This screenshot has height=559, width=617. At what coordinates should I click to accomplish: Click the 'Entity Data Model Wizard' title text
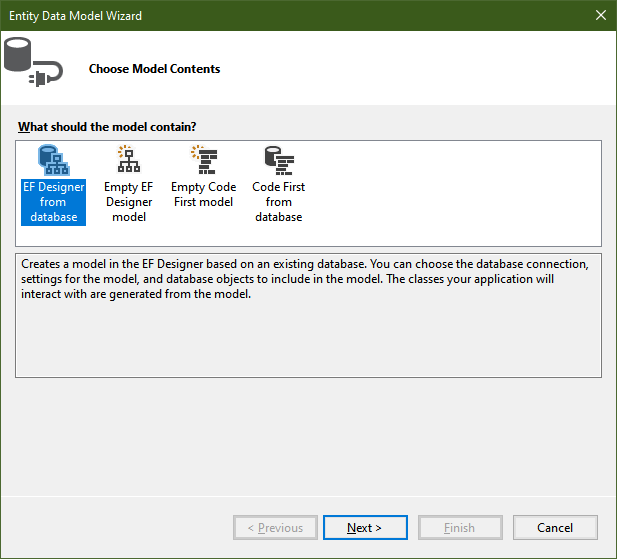[x=76, y=16]
